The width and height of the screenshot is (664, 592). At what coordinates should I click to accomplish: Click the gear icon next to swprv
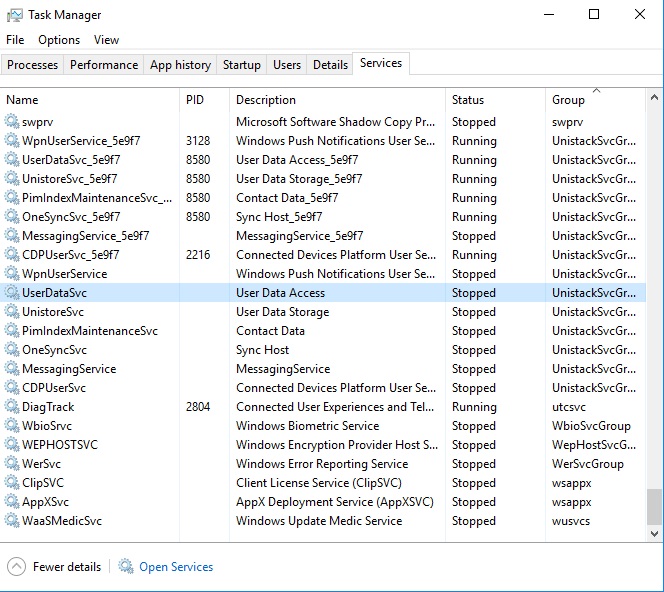(x=12, y=122)
